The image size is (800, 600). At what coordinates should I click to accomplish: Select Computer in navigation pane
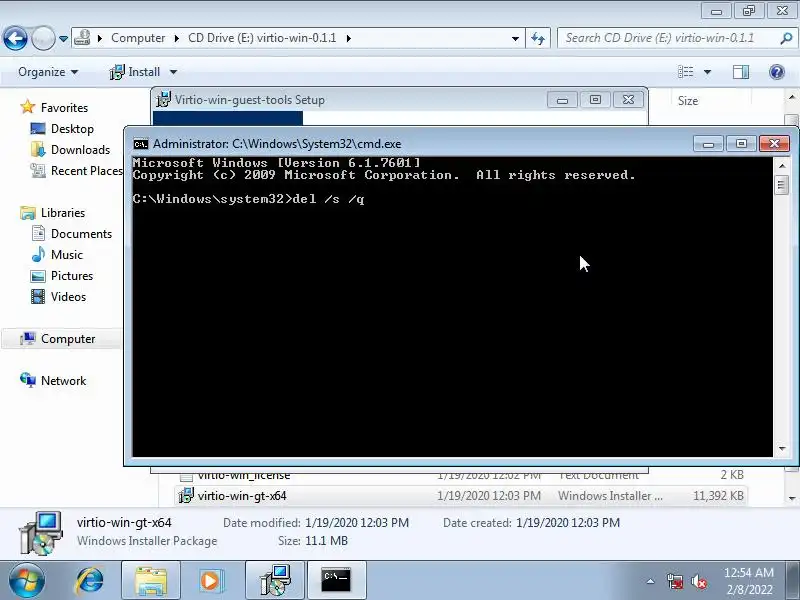67,338
